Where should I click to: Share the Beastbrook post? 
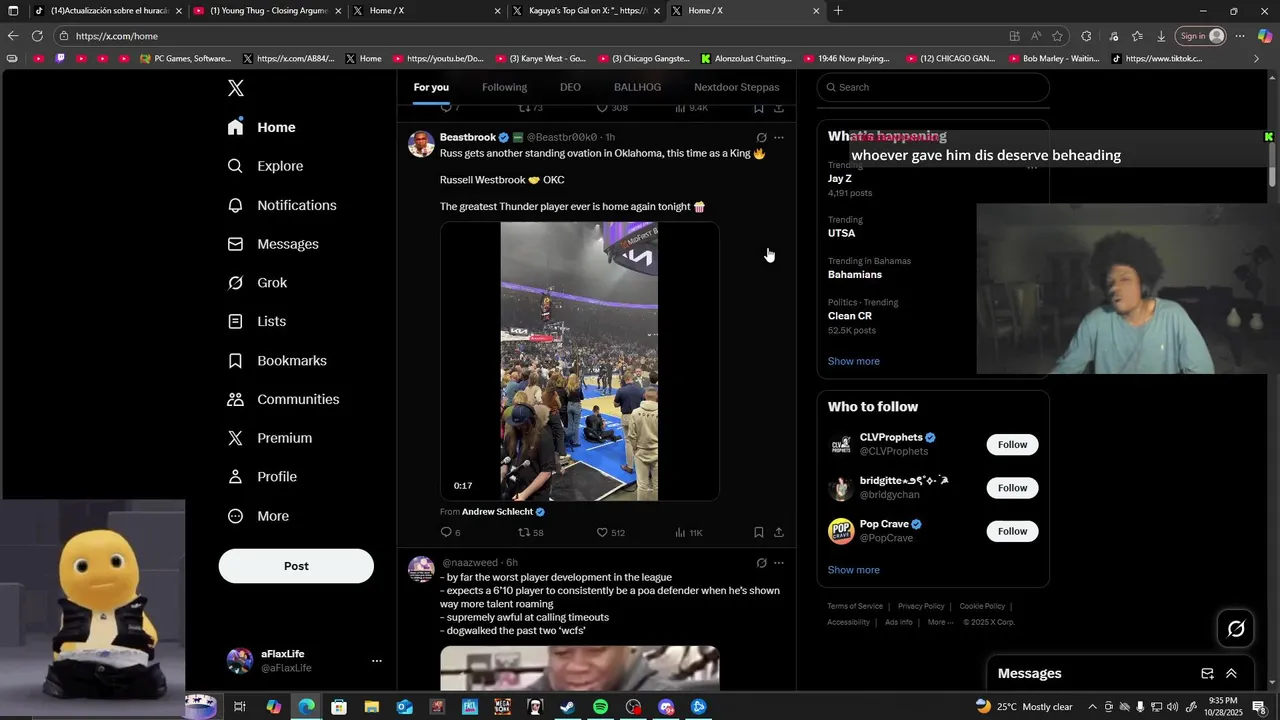pyautogui.click(x=779, y=532)
